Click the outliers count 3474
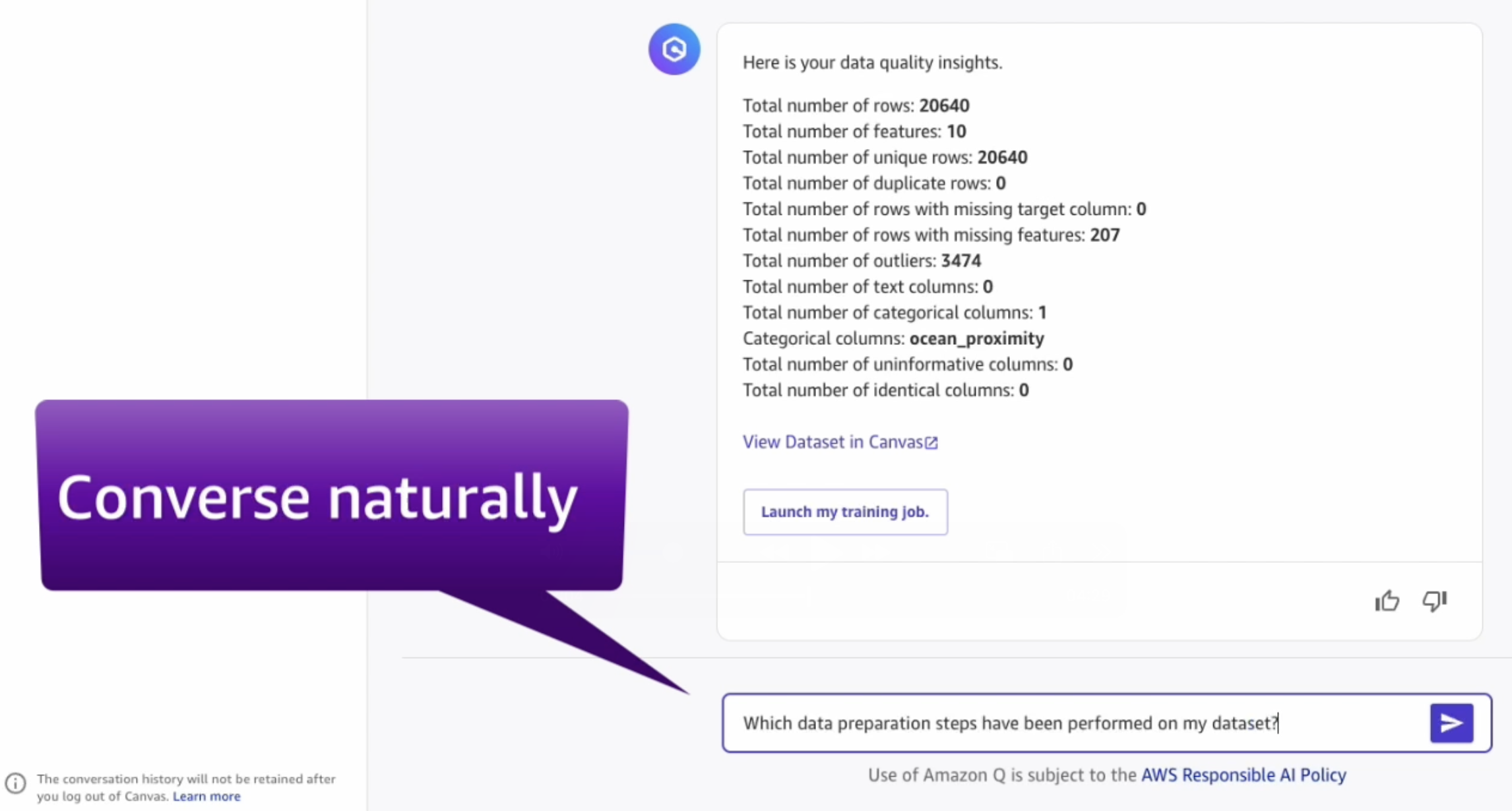Screen dimensions: 1512x811 pos(961,260)
